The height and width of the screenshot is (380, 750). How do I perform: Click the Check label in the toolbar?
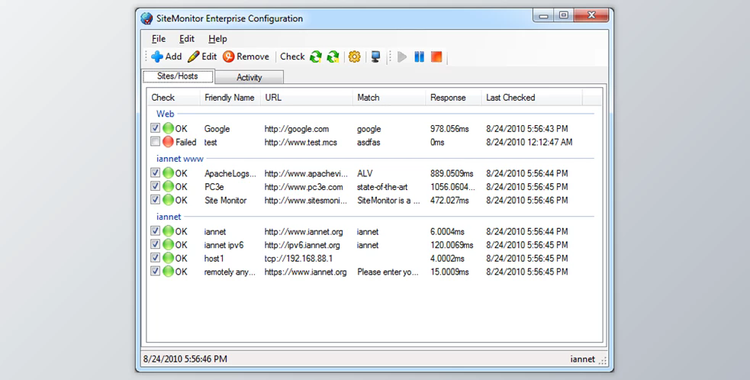point(292,56)
